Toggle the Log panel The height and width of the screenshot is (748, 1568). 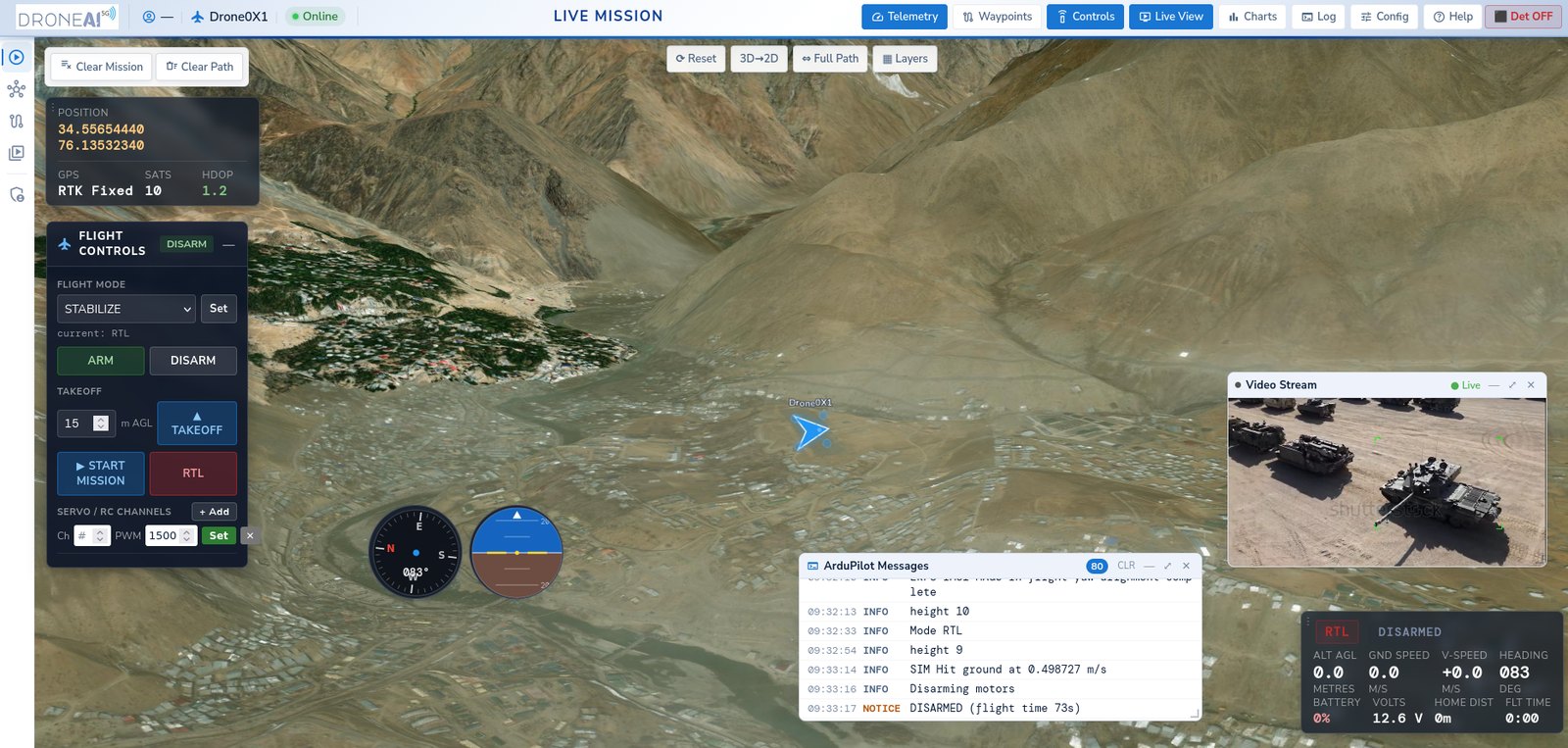pyautogui.click(x=1318, y=17)
